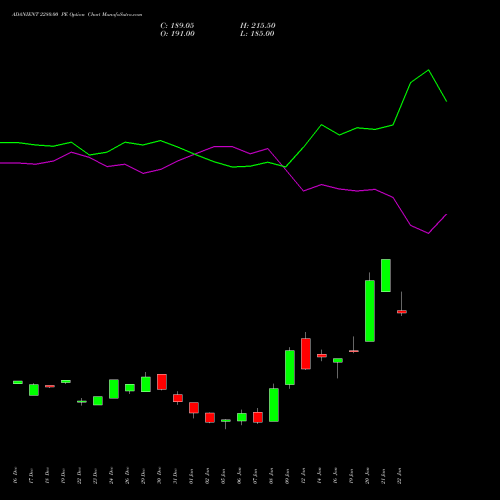
Task: Select the 18 Dec date label
Action: 47,476
